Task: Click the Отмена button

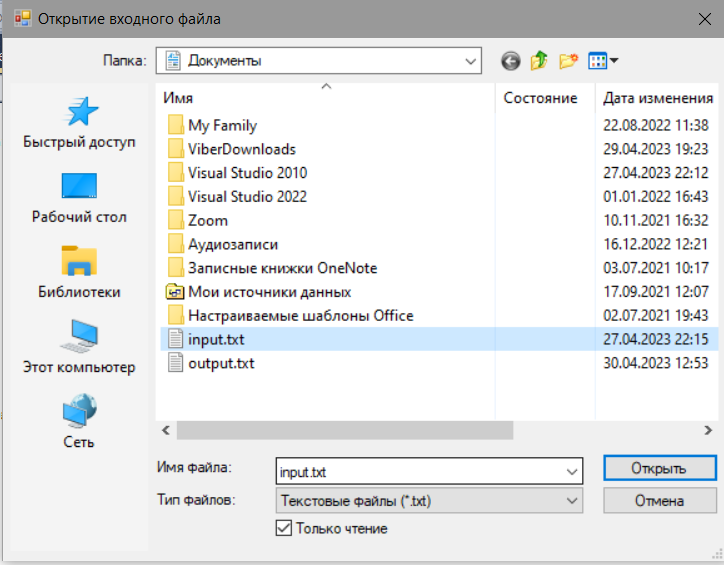Action: tap(660, 501)
